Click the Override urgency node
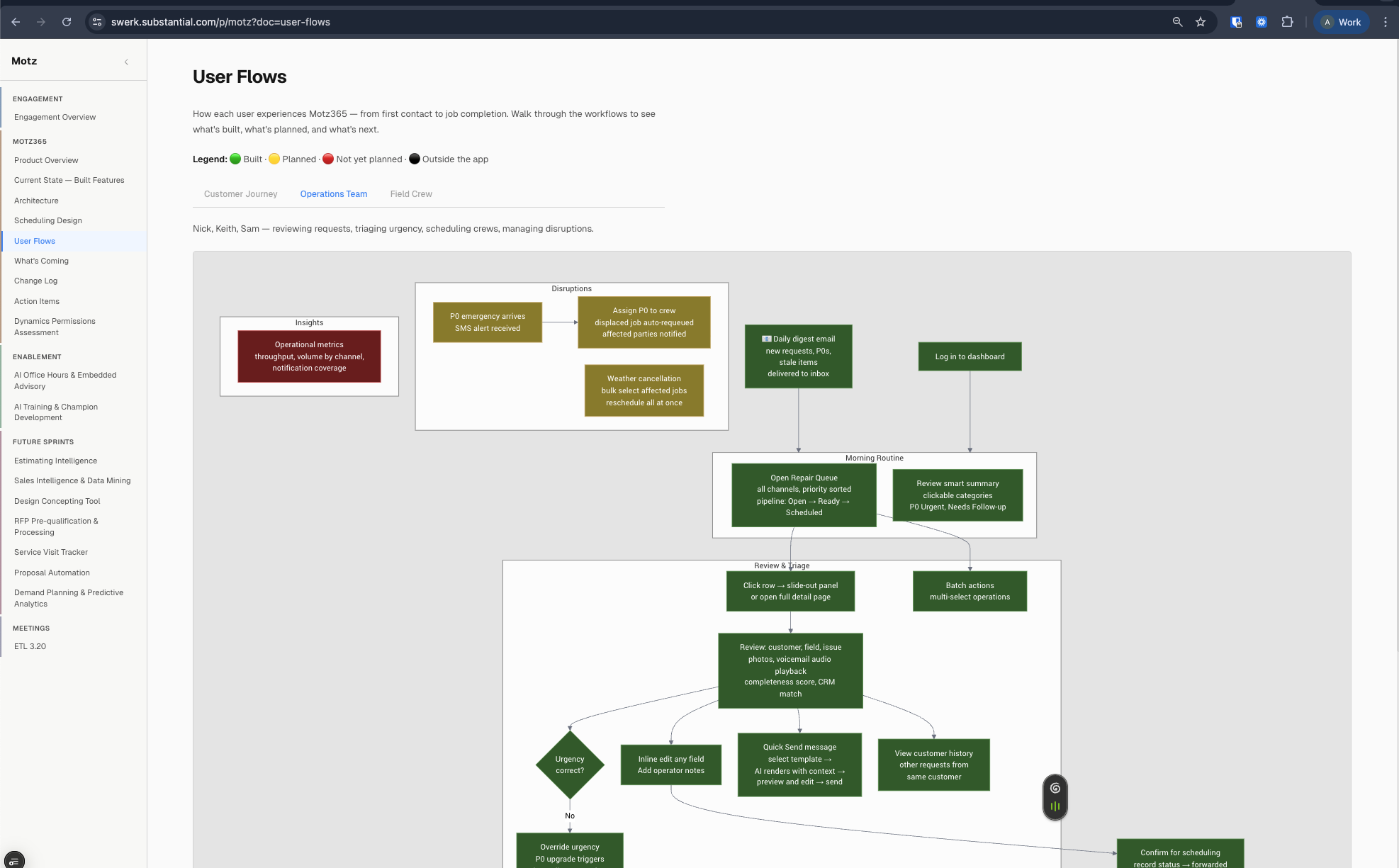This screenshot has height=868, width=1399. [570, 851]
